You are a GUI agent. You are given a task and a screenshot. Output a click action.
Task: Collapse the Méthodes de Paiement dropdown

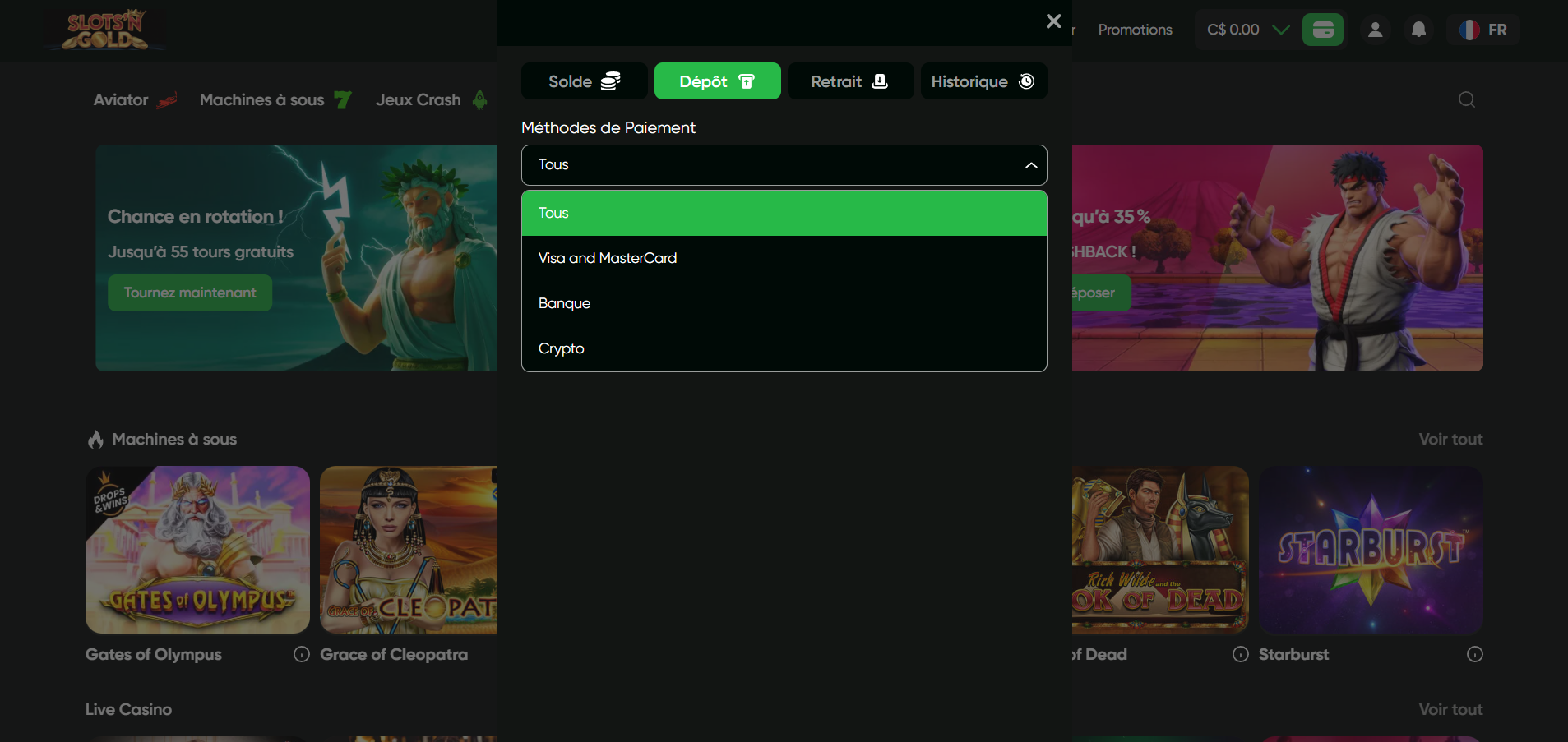[784, 165]
